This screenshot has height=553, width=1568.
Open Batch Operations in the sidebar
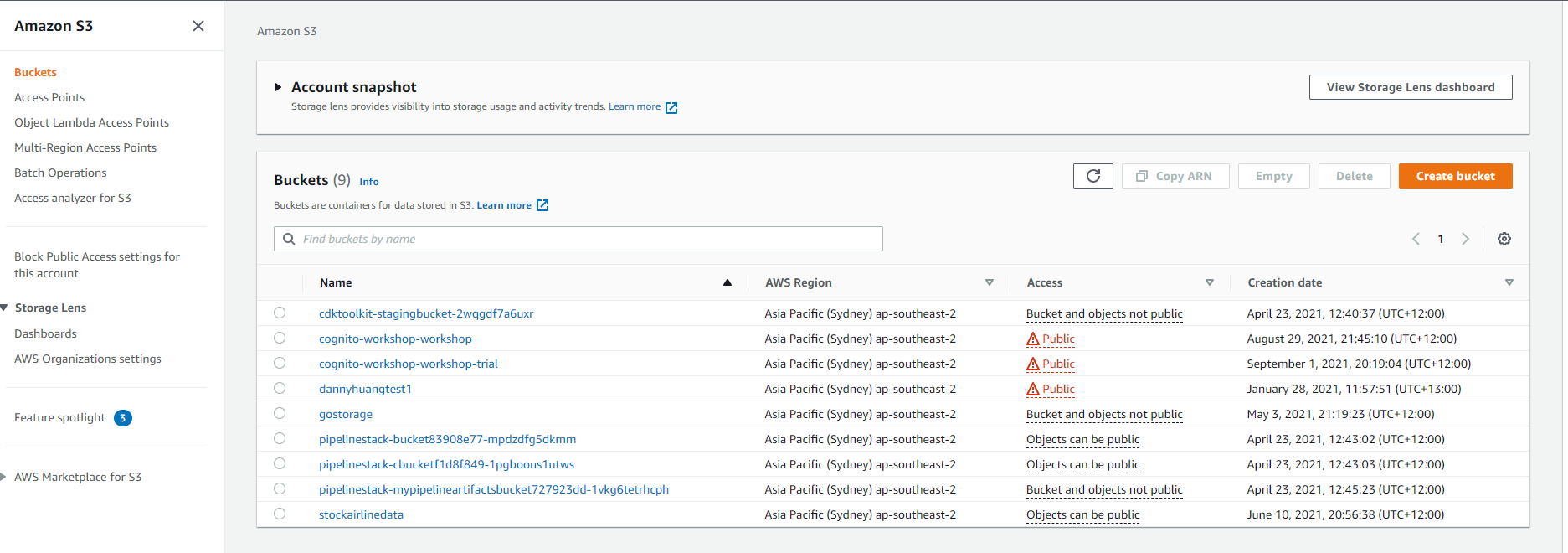[60, 173]
